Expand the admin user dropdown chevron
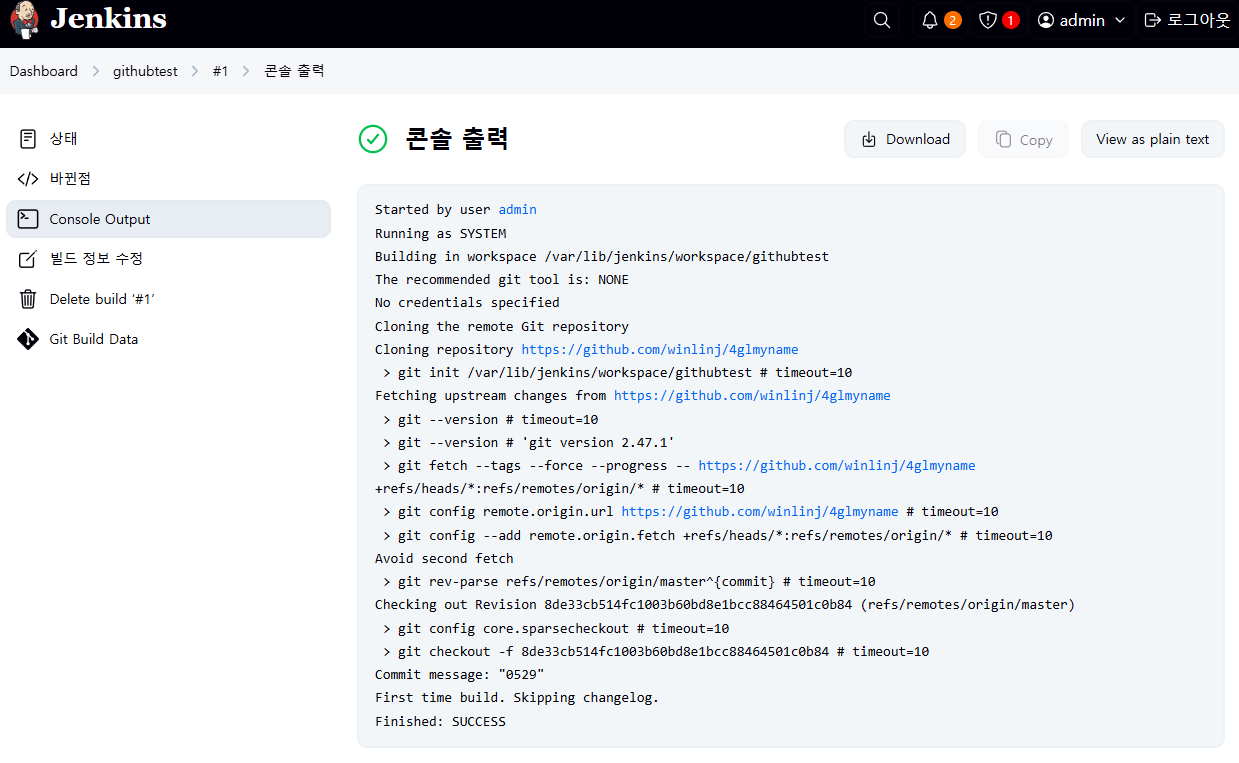This screenshot has width=1239, height=763. point(1120,20)
